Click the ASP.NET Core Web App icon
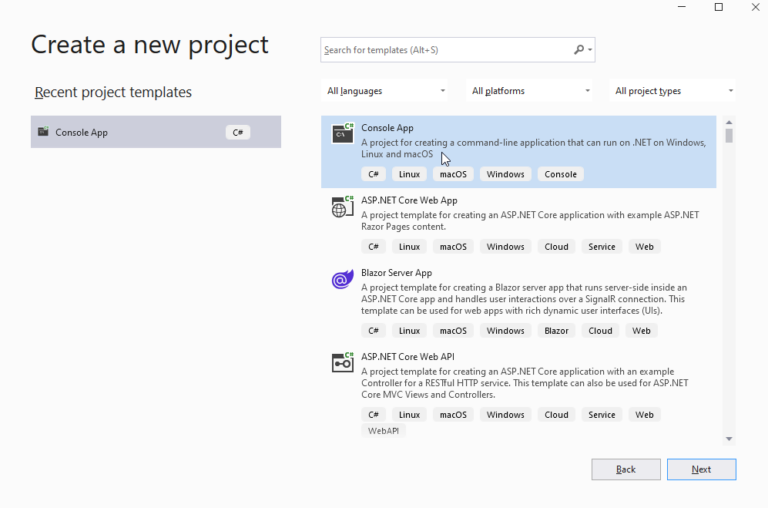 click(x=343, y=207)
